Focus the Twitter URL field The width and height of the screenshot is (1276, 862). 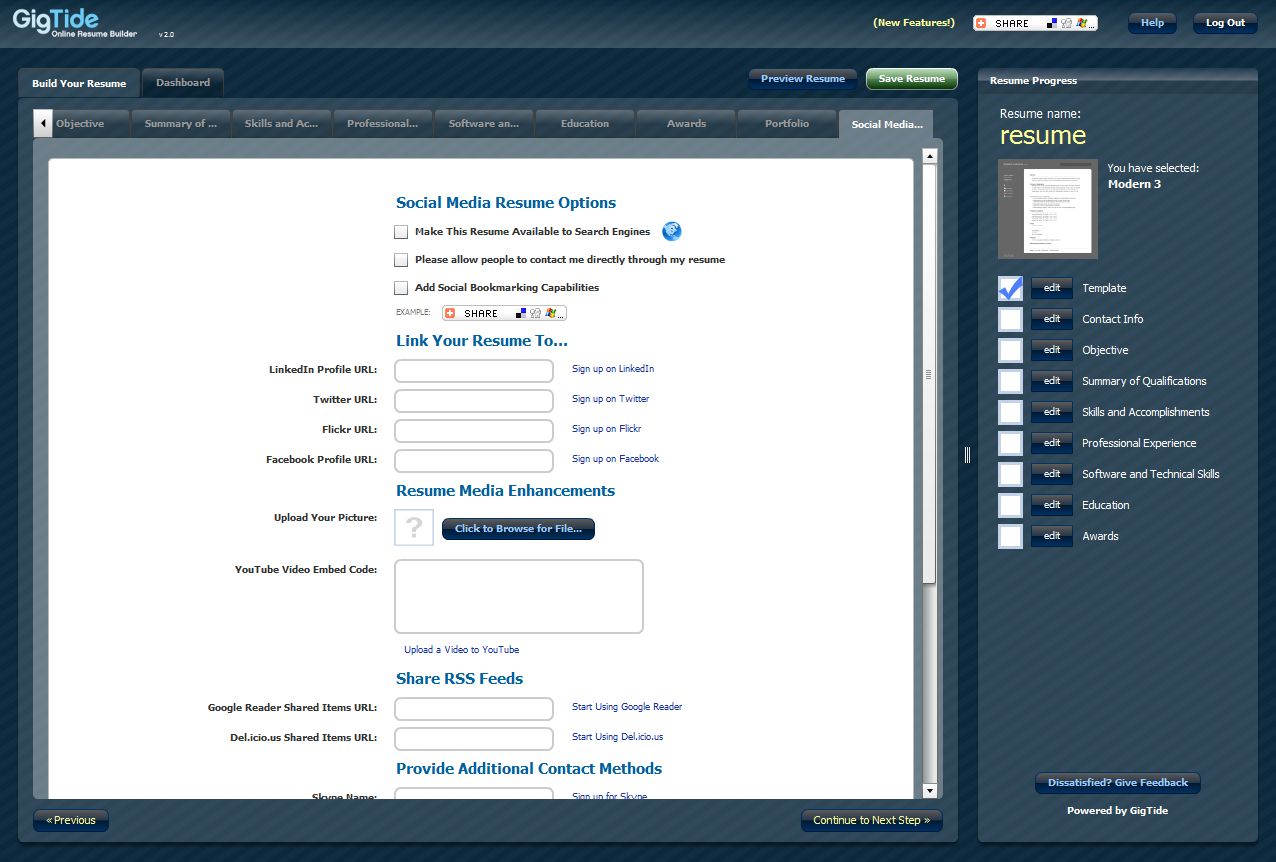(474, 401)
